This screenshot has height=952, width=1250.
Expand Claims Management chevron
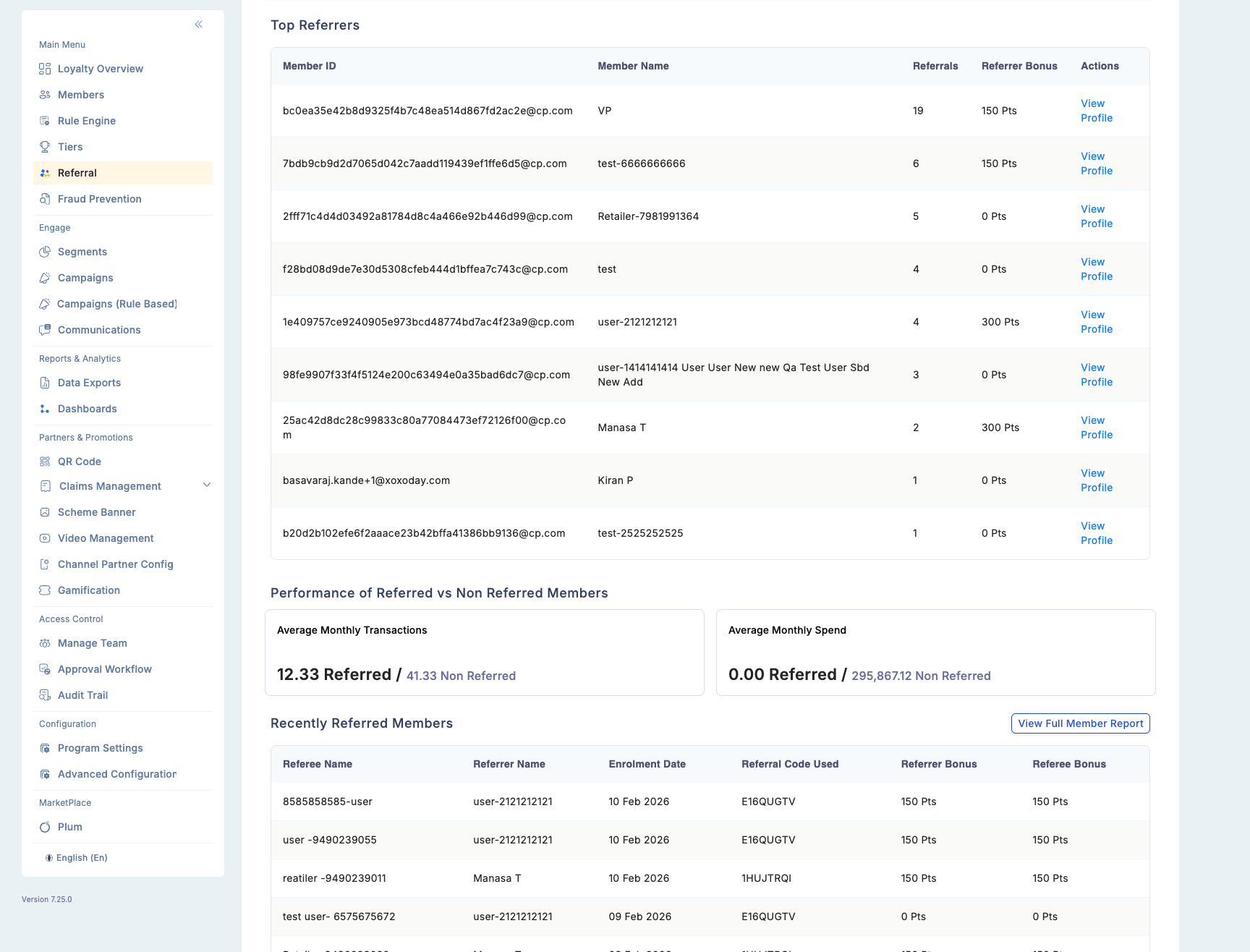pyautogui.click(x=207, y=485)
